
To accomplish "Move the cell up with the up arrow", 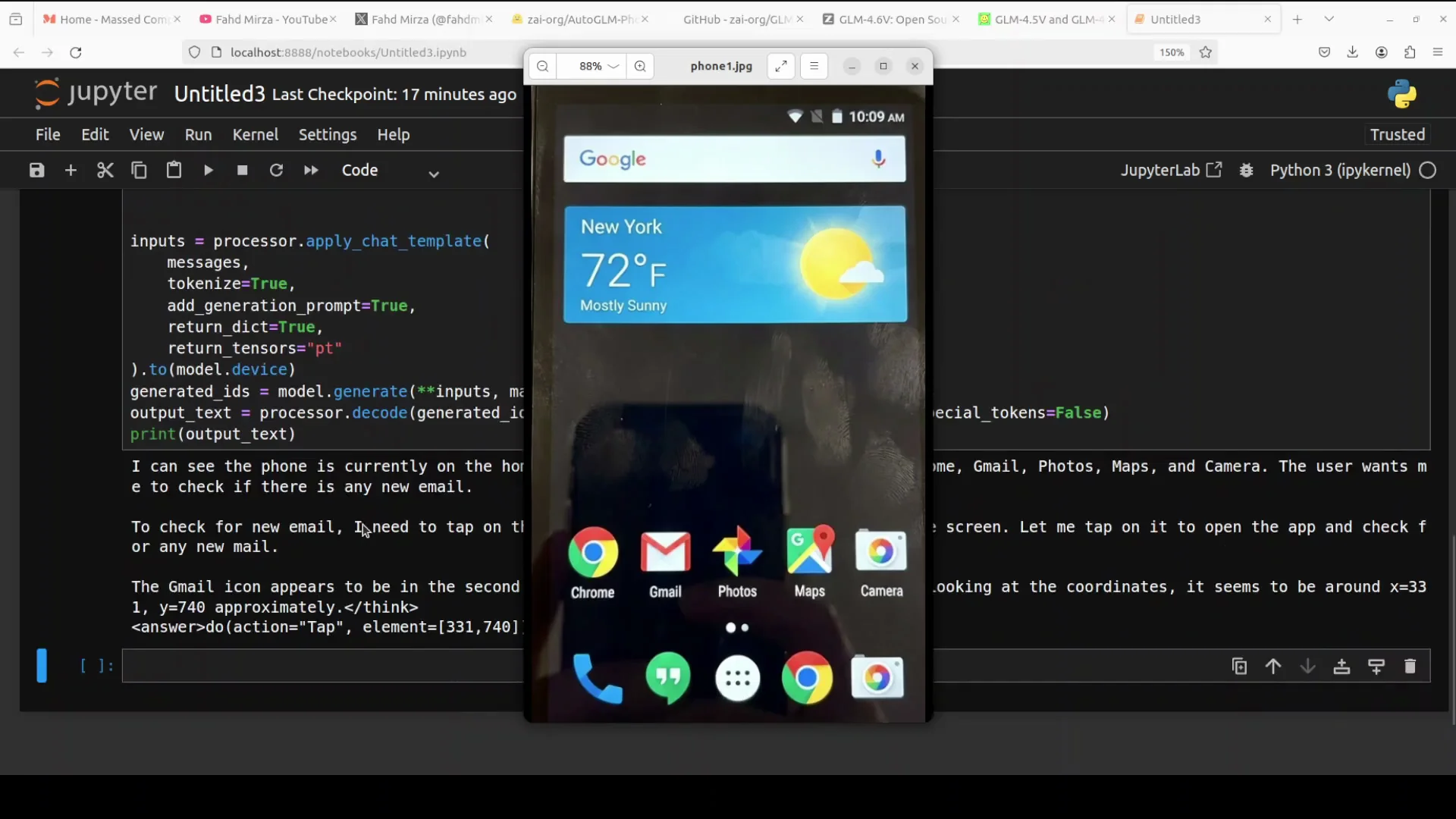I will click(1273, 667).
